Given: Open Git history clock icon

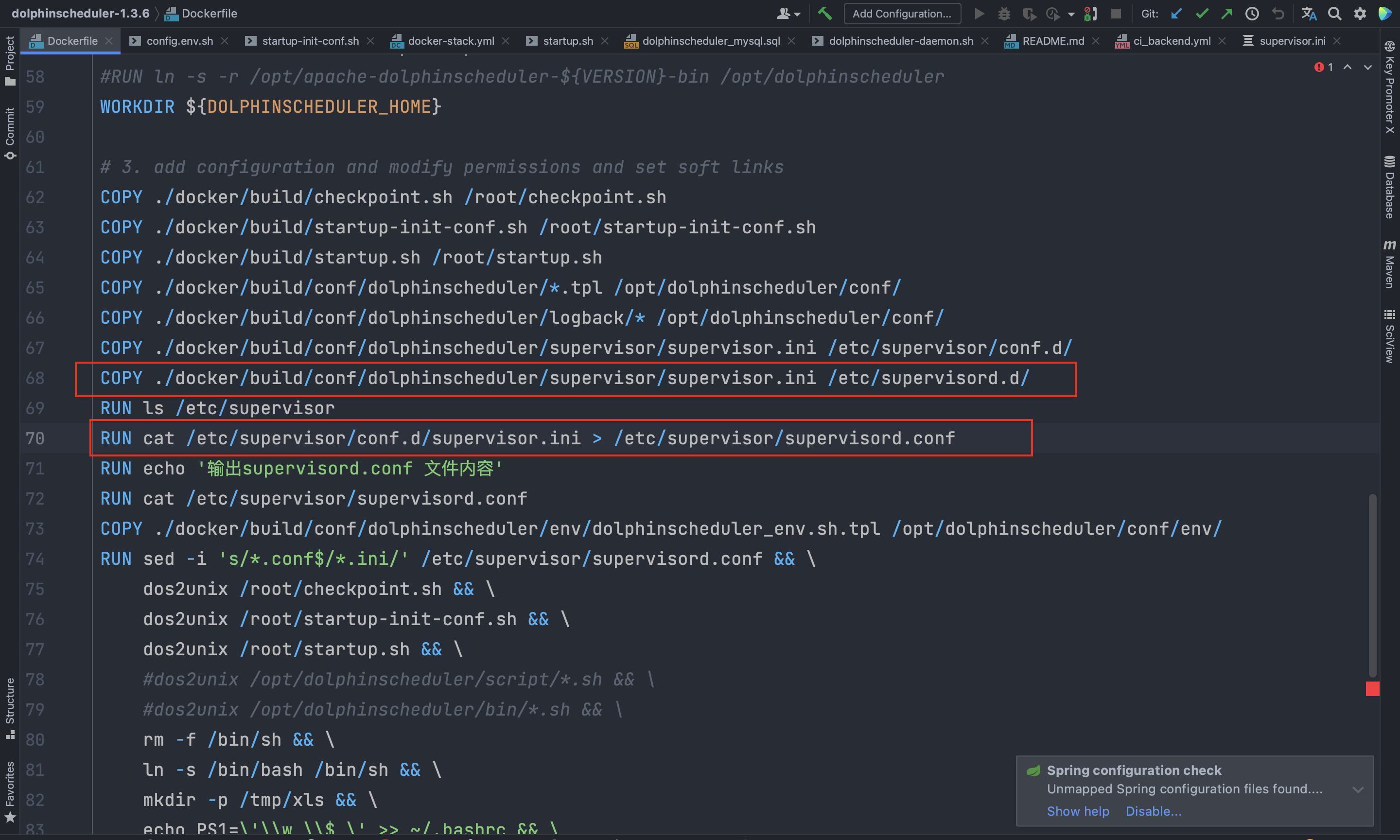Looking at the screenshot, I should tap(1252, 14).
